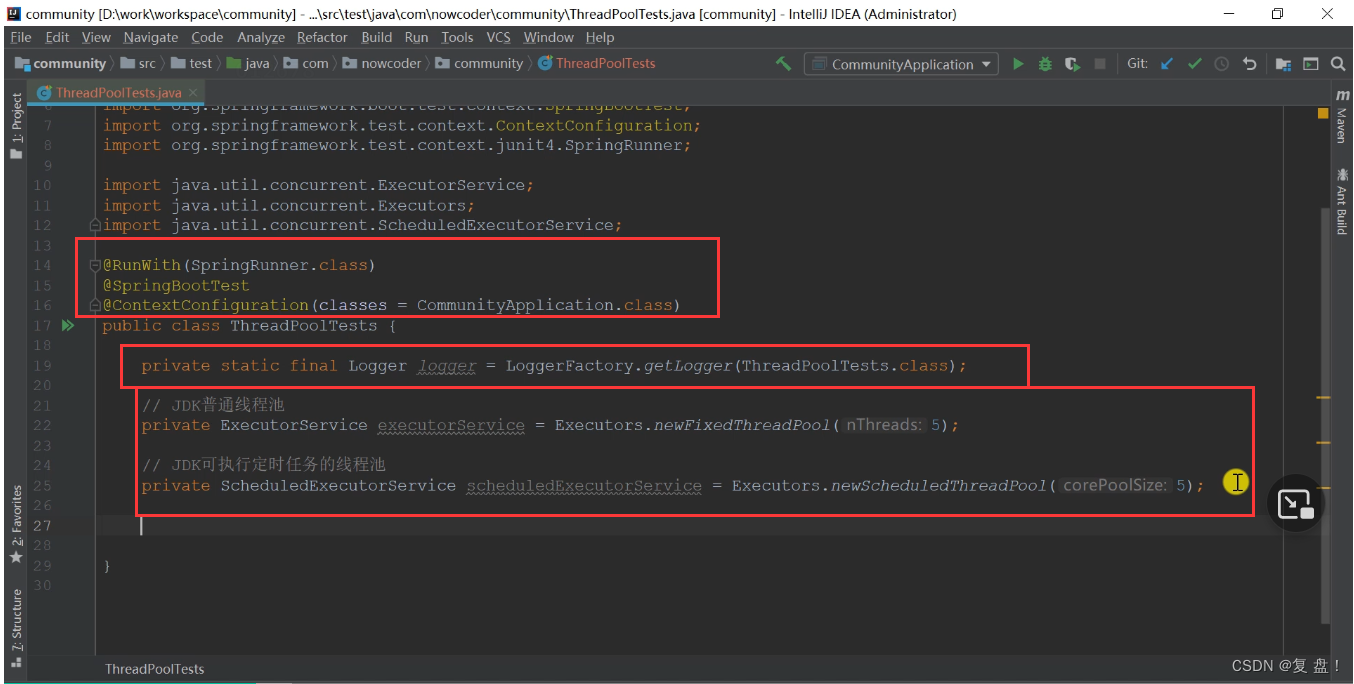Open the Ant Build tool window

pyautogui.click(x=1342, y=201)
